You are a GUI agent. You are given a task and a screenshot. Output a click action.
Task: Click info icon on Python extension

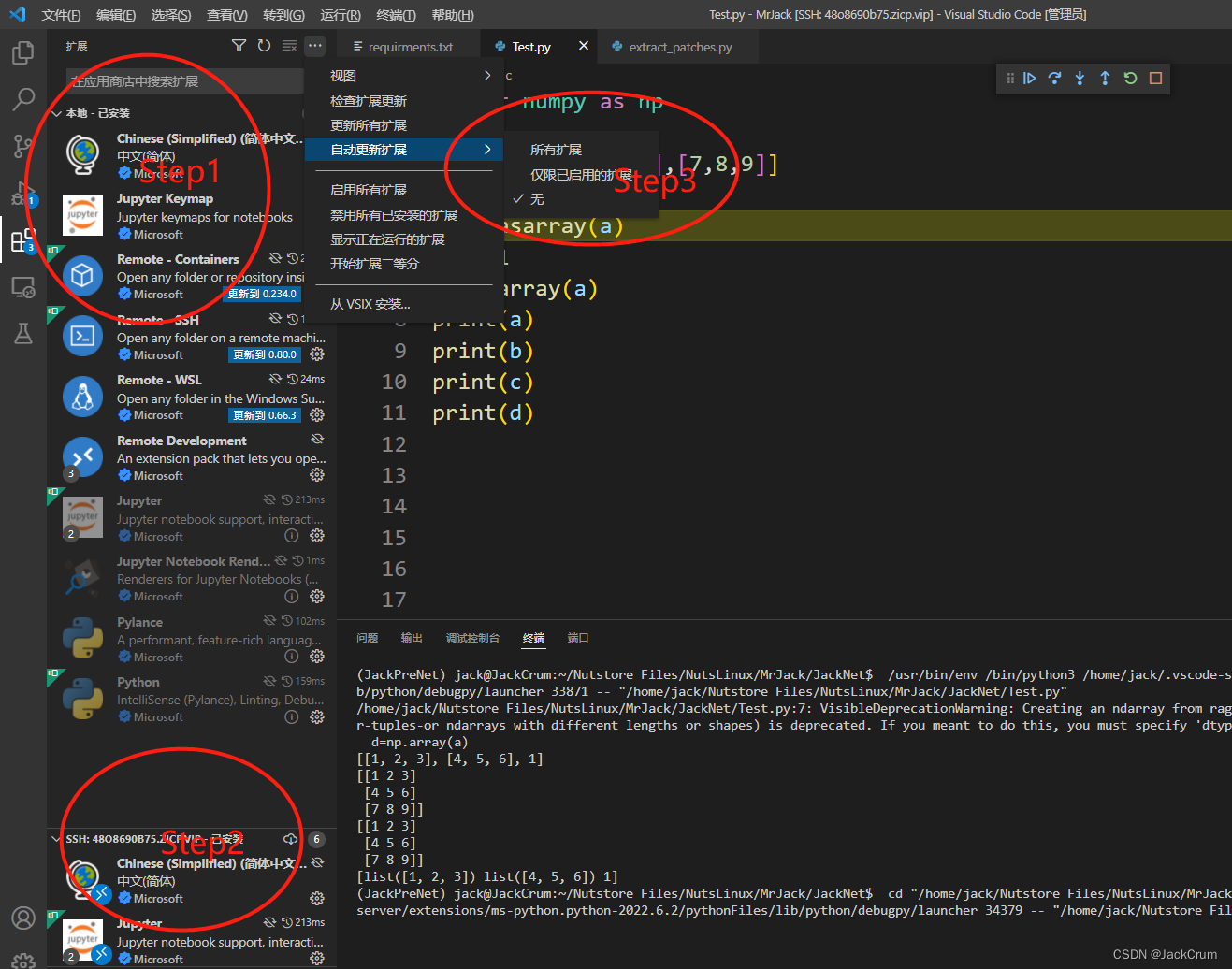click(292, 717)
